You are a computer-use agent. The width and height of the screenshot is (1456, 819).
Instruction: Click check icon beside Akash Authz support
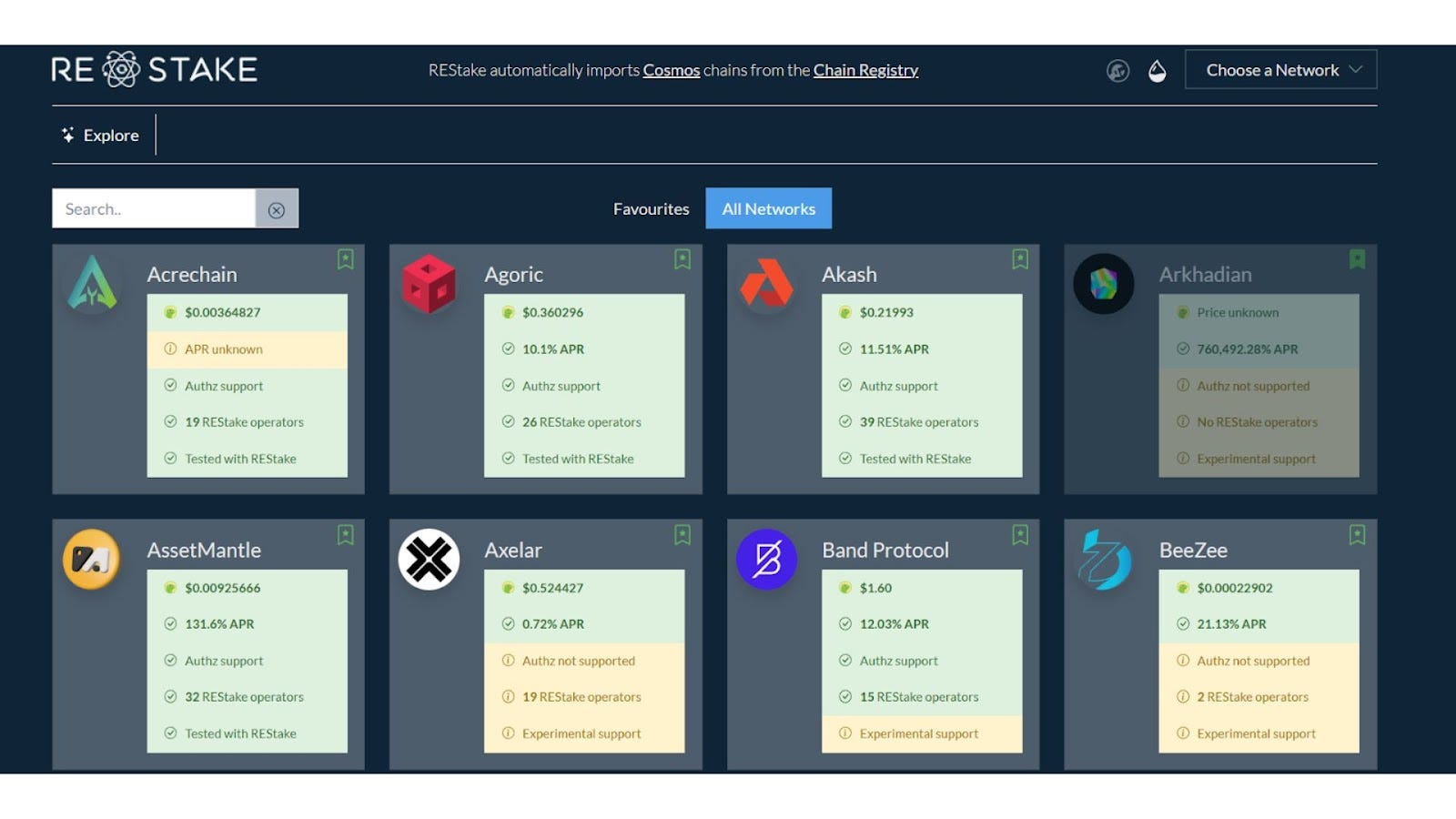pos(845,385)
